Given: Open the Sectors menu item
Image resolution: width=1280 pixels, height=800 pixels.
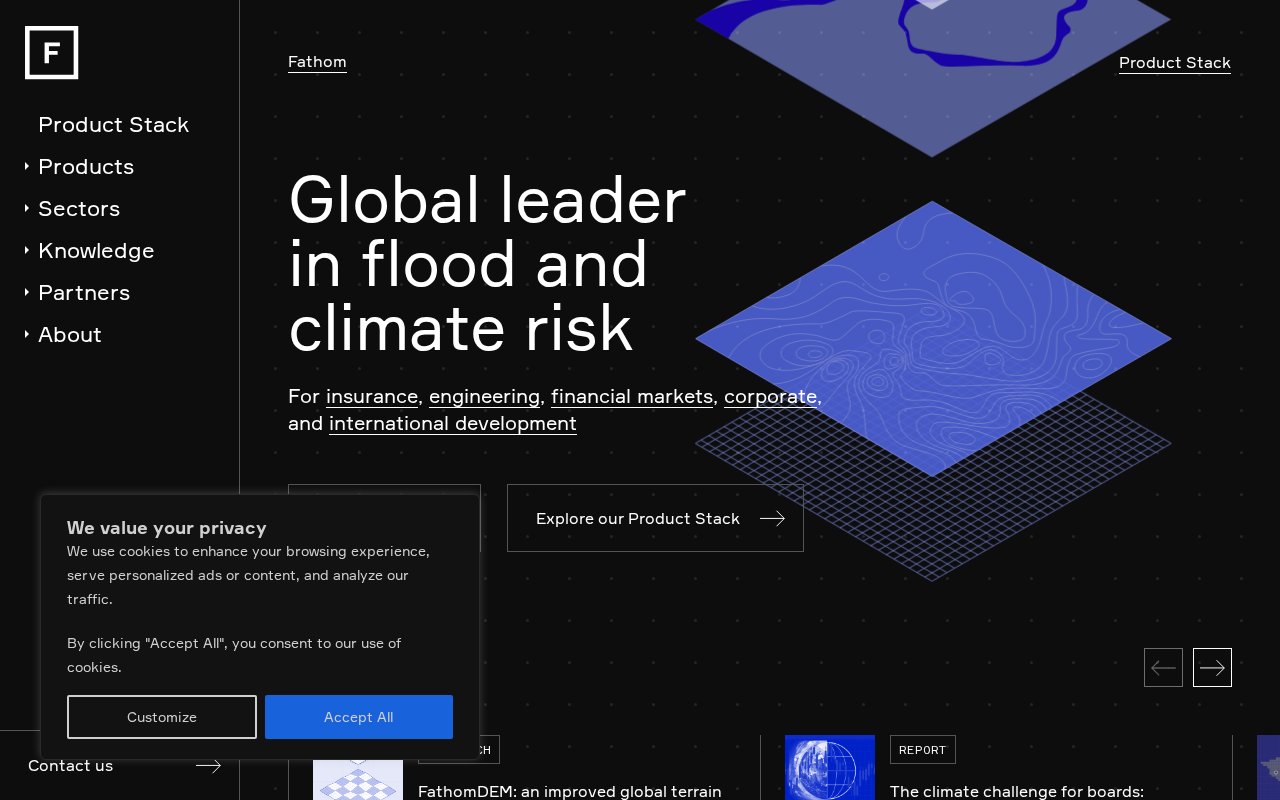Looking at the screenshot, I should coord(79,209).
